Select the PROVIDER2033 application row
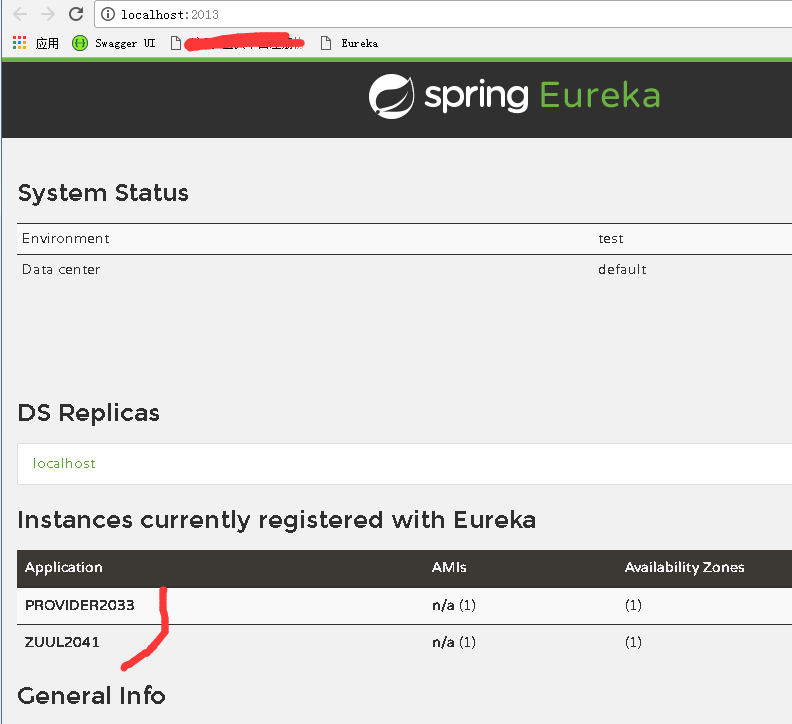 click(80, 605)
